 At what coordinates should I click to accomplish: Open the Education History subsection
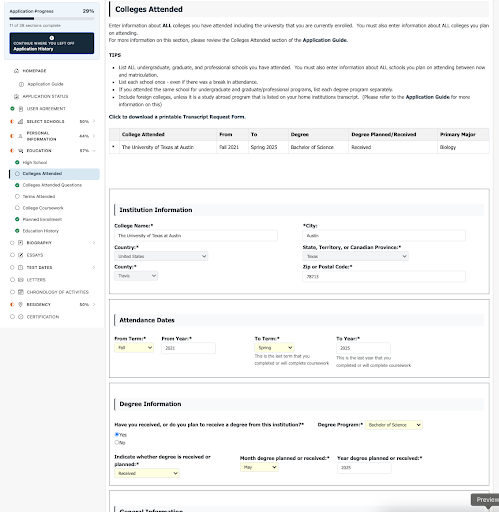41,231
